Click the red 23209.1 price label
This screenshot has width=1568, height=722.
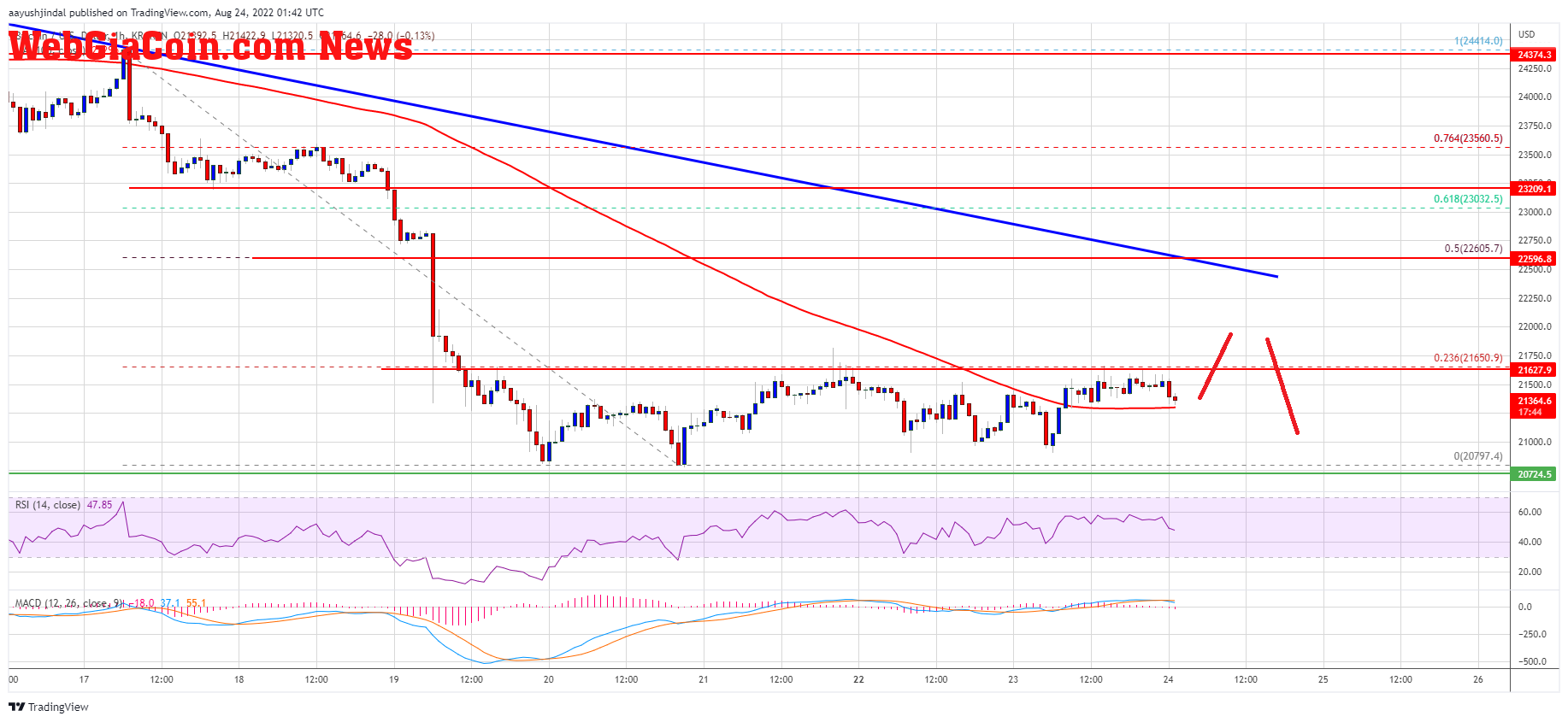1534,189
